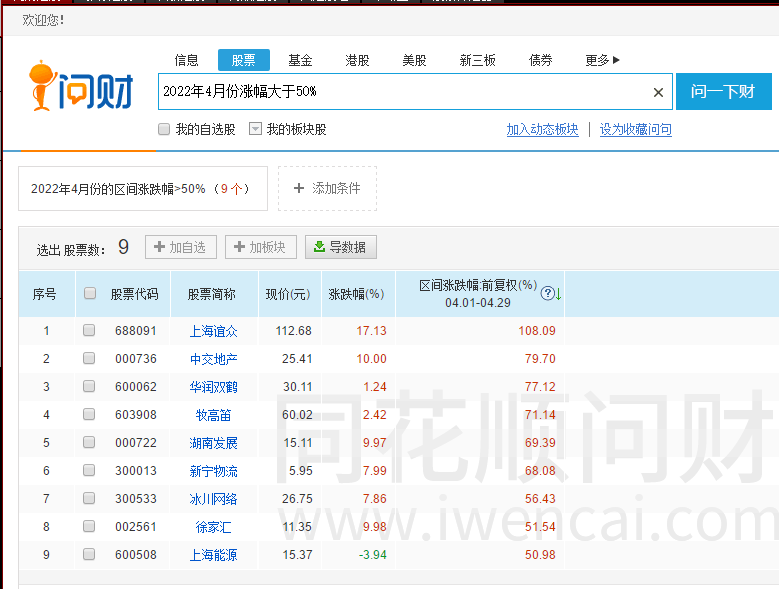Open stock link 新宁物流
The height and width of the screenshot is (589, 779).
pos(214,470)
